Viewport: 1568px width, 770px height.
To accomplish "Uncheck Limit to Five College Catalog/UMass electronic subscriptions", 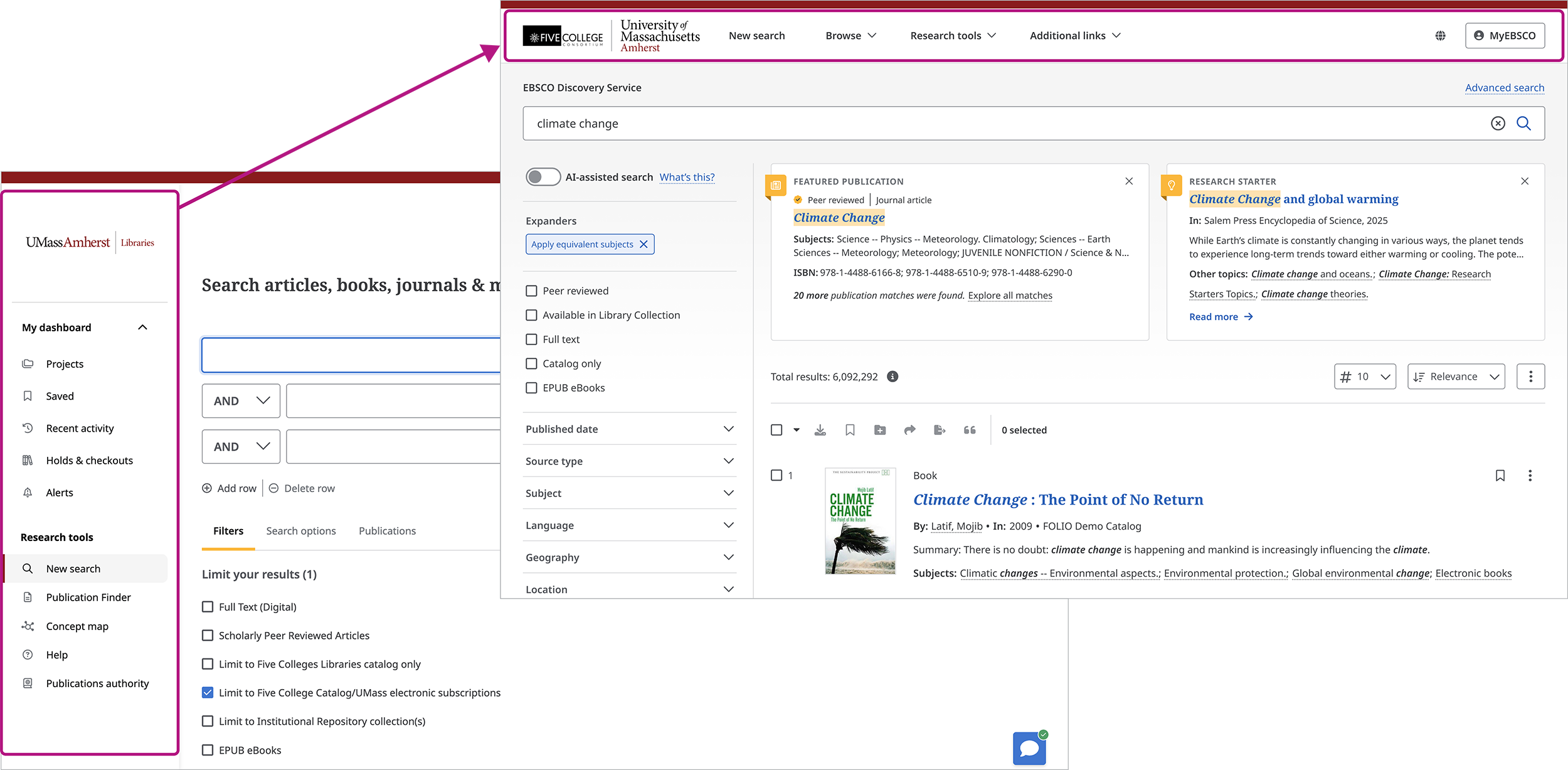I will tap(208, 693).
